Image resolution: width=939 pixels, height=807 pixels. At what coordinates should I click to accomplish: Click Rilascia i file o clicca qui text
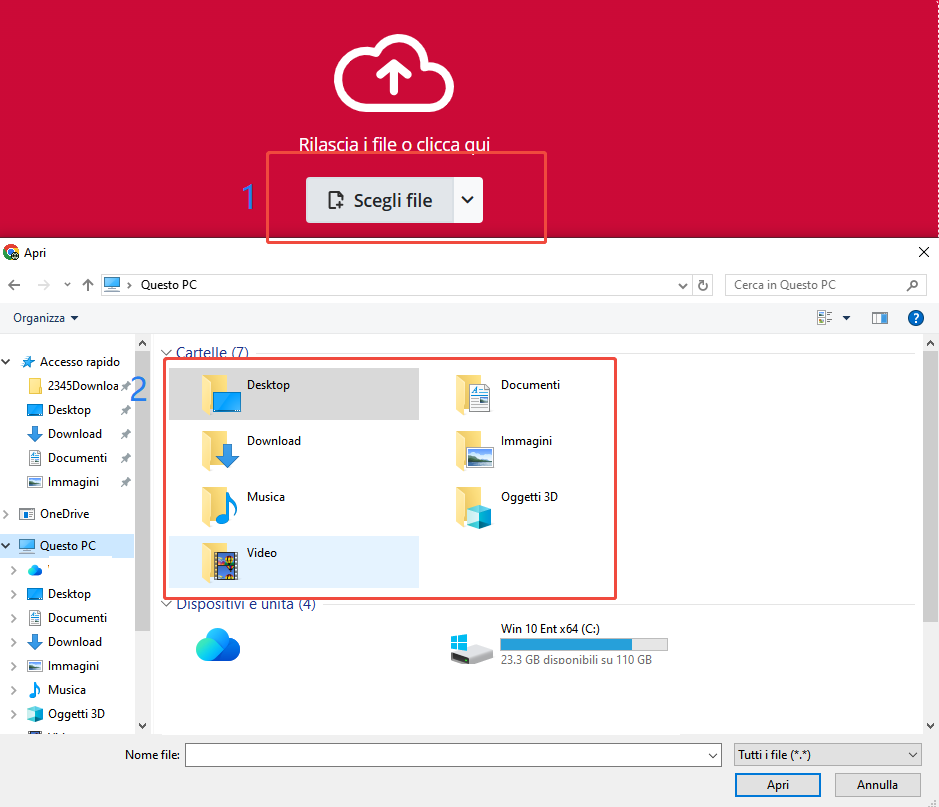coord(394,144)
